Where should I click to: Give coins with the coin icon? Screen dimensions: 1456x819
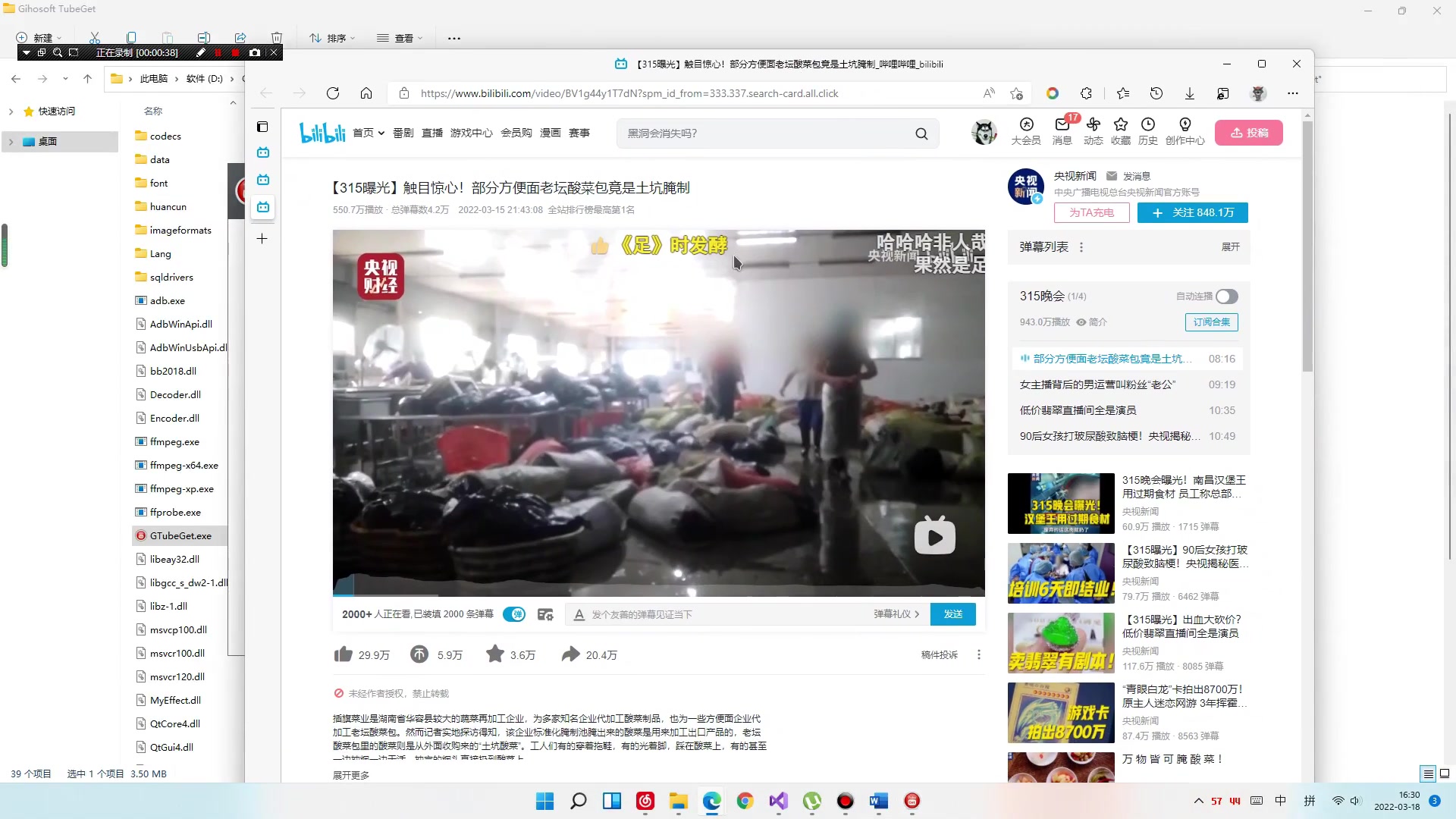pyautogui.click(x=419, y=654)
